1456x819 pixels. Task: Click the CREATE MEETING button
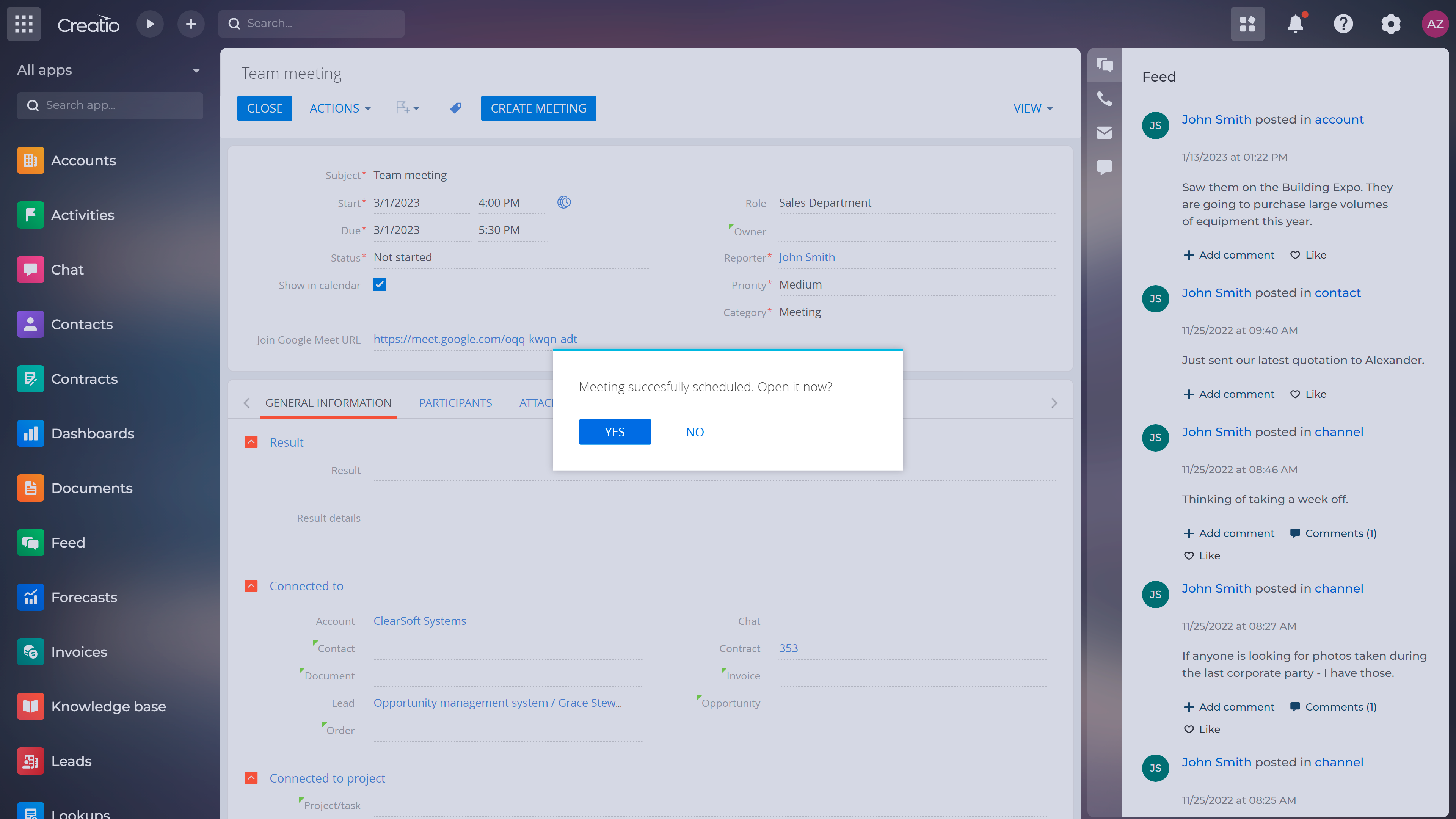538,108
